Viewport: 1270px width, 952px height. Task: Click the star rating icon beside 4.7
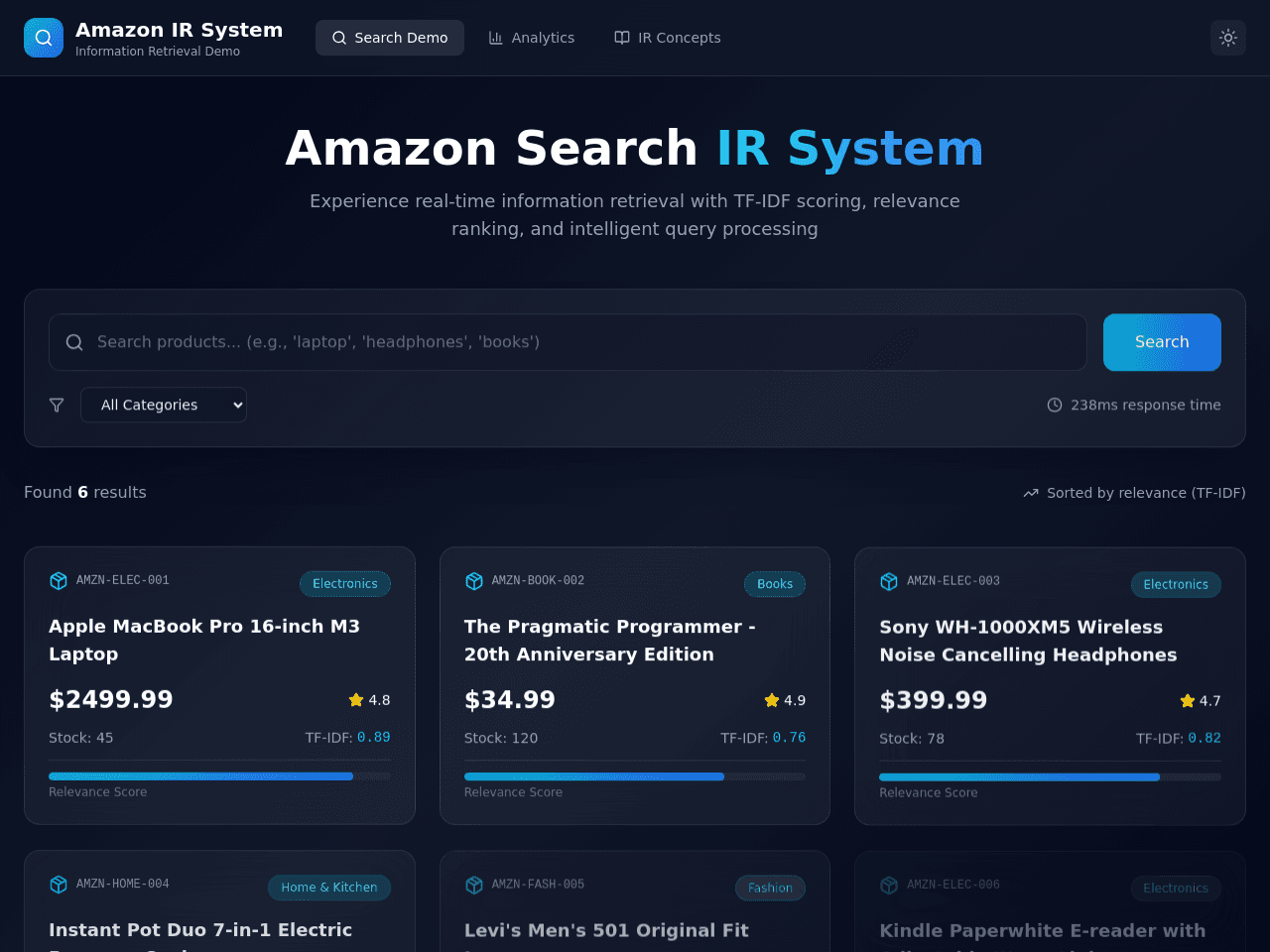point(1188,701)
